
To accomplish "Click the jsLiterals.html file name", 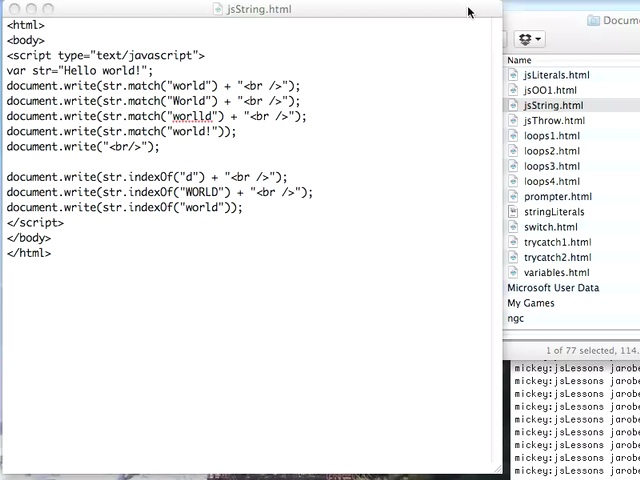I will pos(557,75).
